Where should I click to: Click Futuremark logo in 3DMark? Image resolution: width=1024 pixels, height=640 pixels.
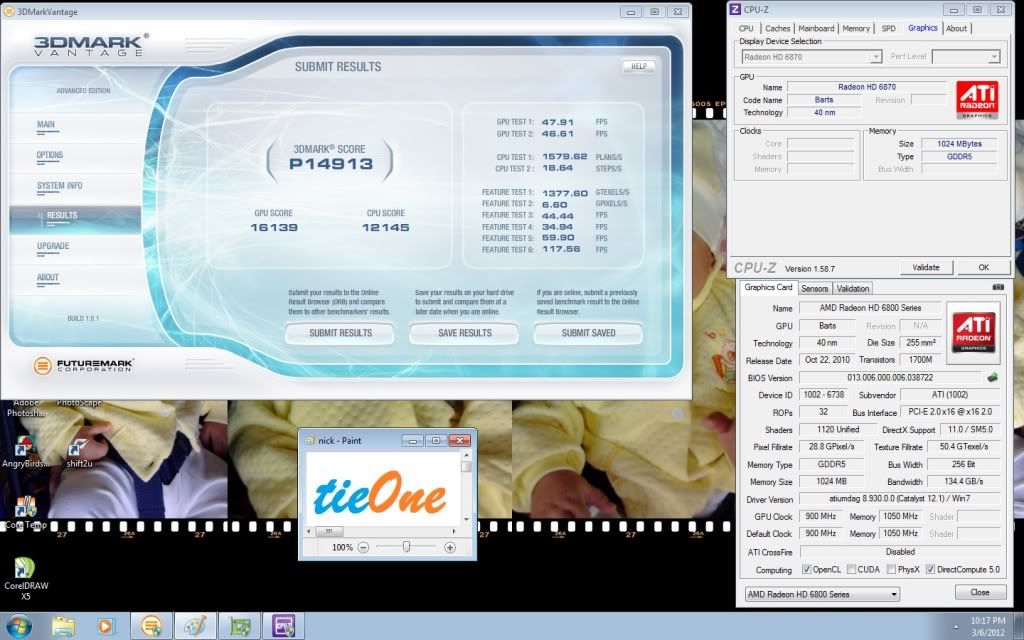pyautogui.click(x=83, y=365)
